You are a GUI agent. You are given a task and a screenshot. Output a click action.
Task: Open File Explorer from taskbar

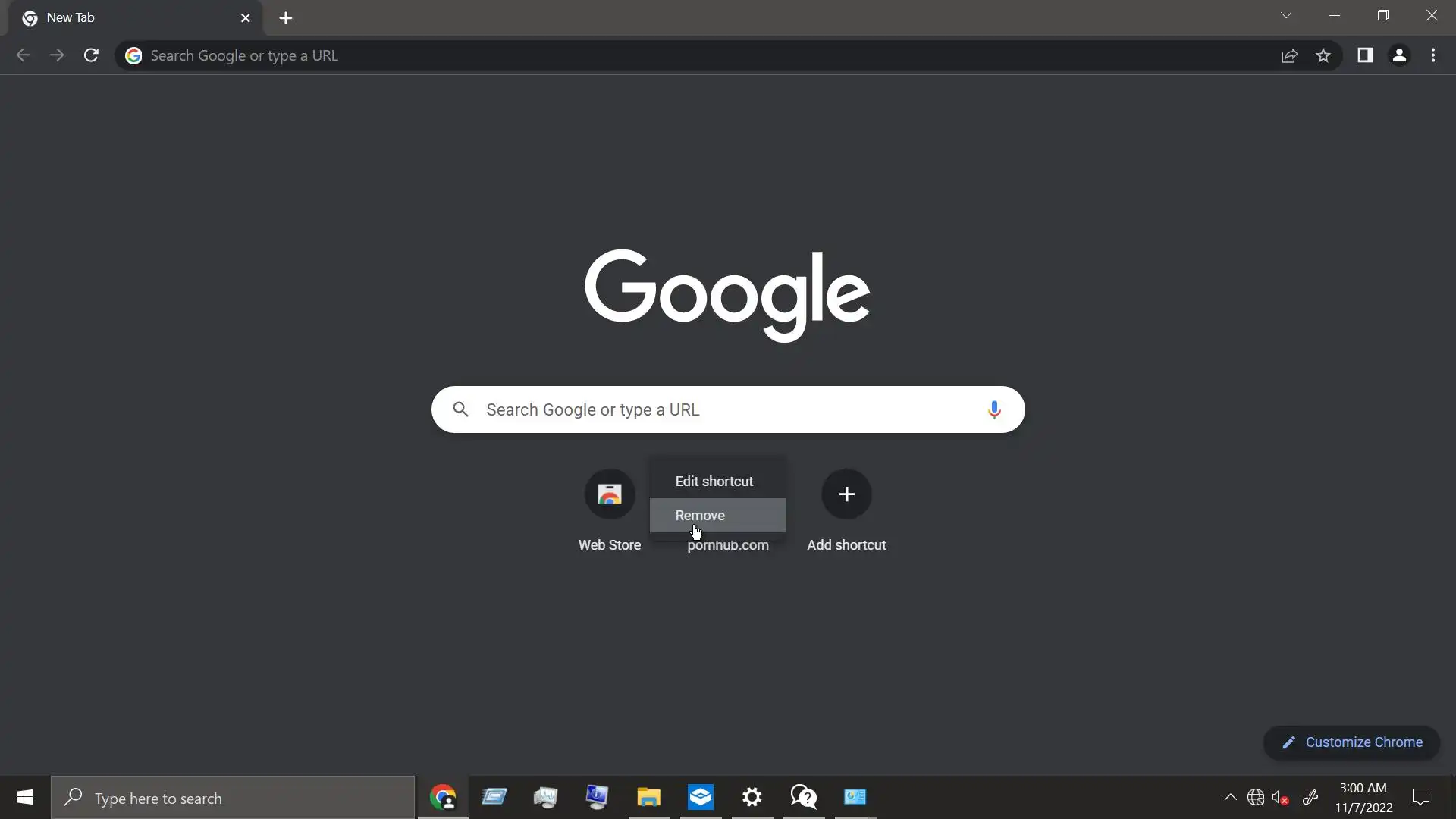[x=648, y=797]
